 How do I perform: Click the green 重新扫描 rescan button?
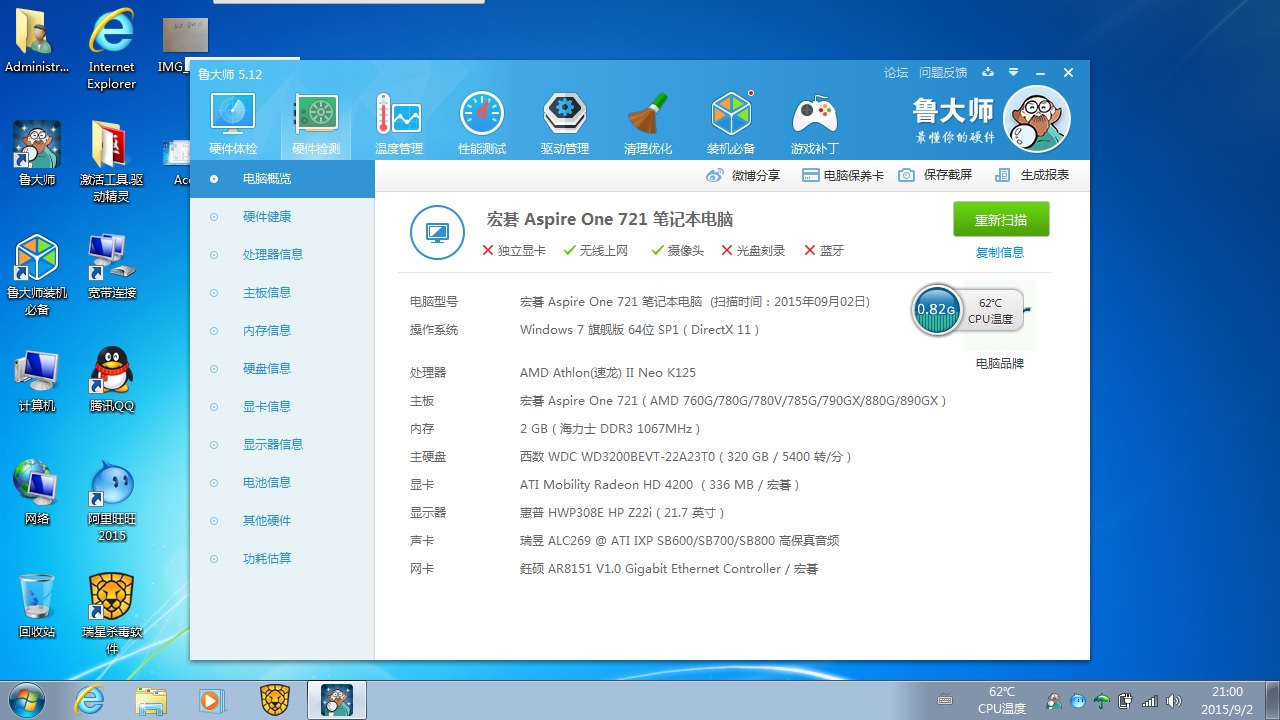1001,219
